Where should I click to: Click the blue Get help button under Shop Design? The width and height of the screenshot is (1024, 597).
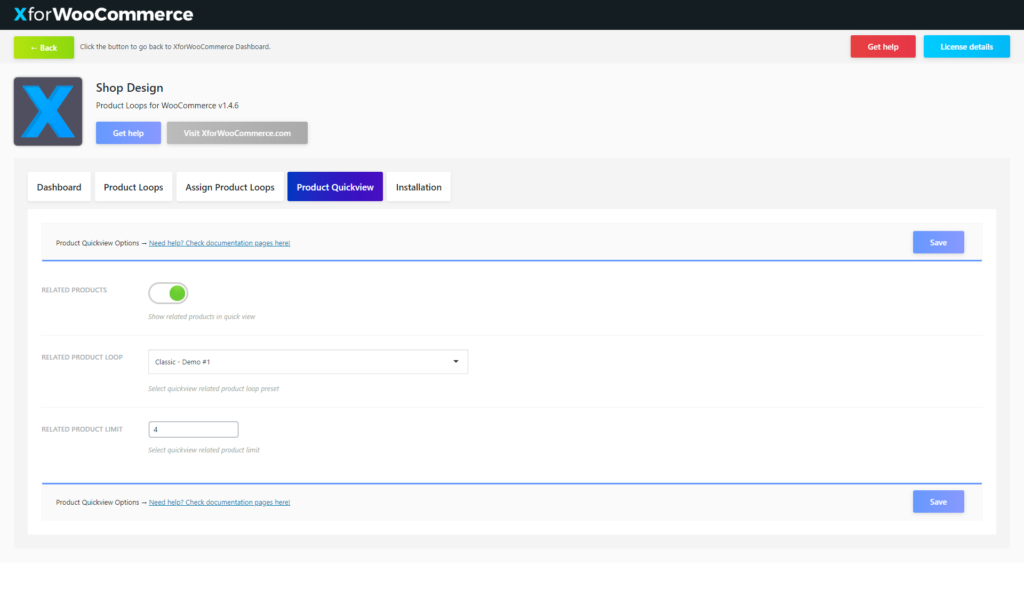(128, 133)
